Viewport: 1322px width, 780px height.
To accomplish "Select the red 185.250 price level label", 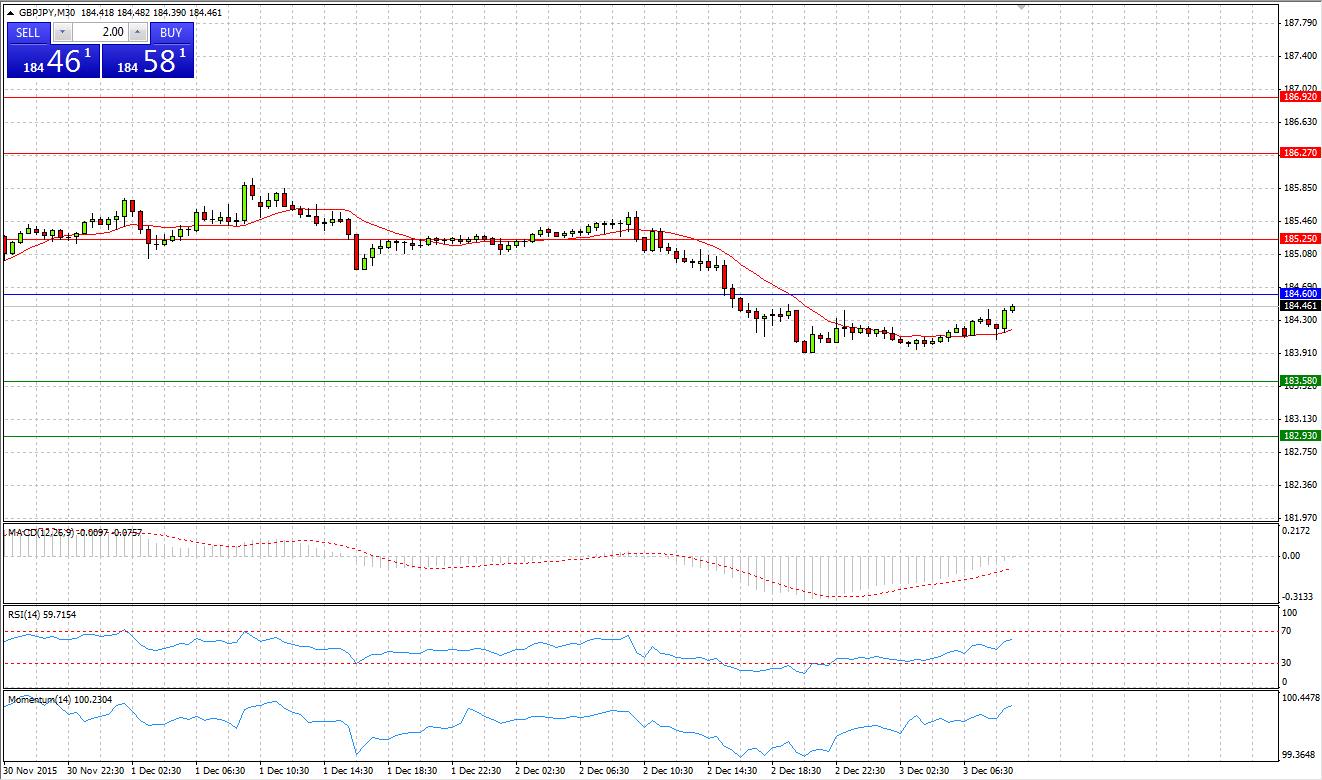I will [x=1300, y=239].
